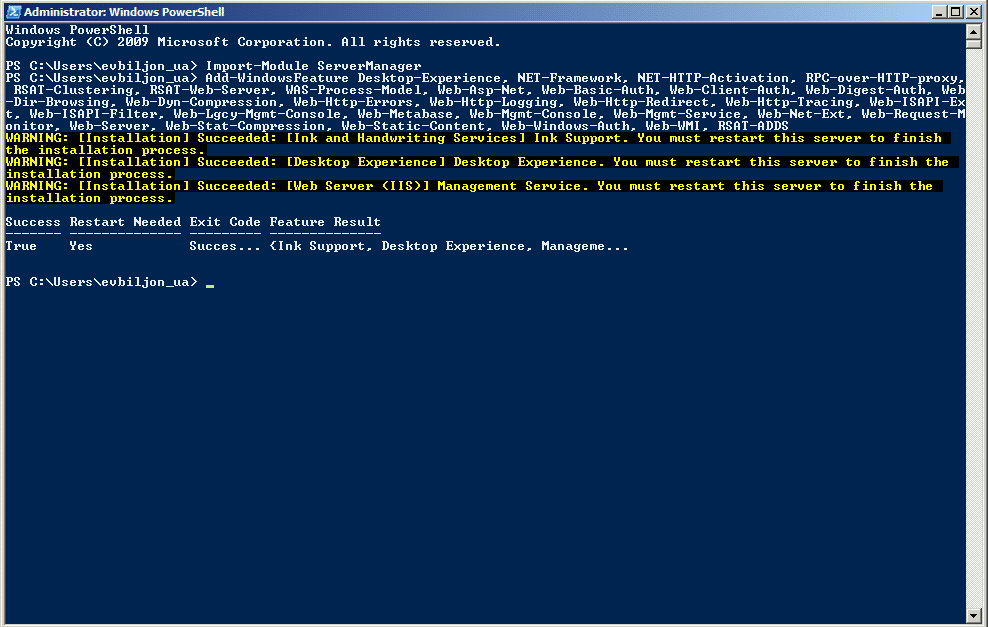Click at the blinking cursor prompt

[210, 283]
